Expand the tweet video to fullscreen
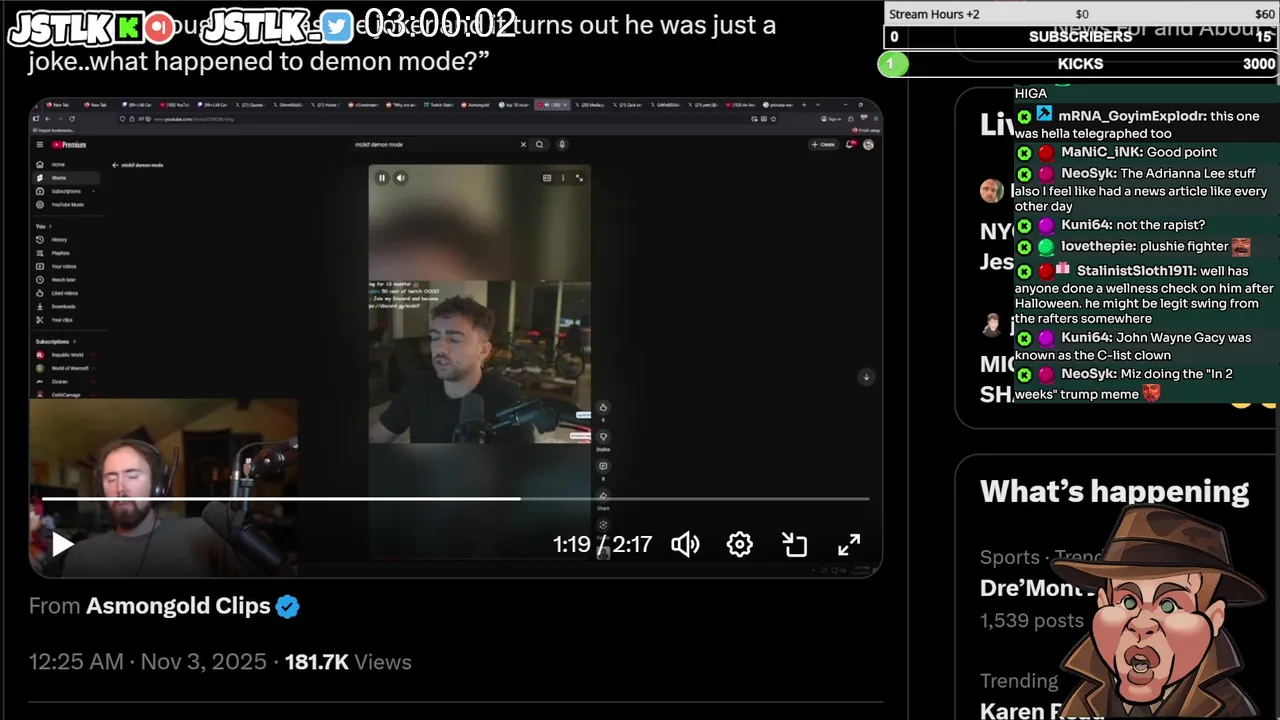The height and width of the screenshot is (720, 1280). point(849,544)
